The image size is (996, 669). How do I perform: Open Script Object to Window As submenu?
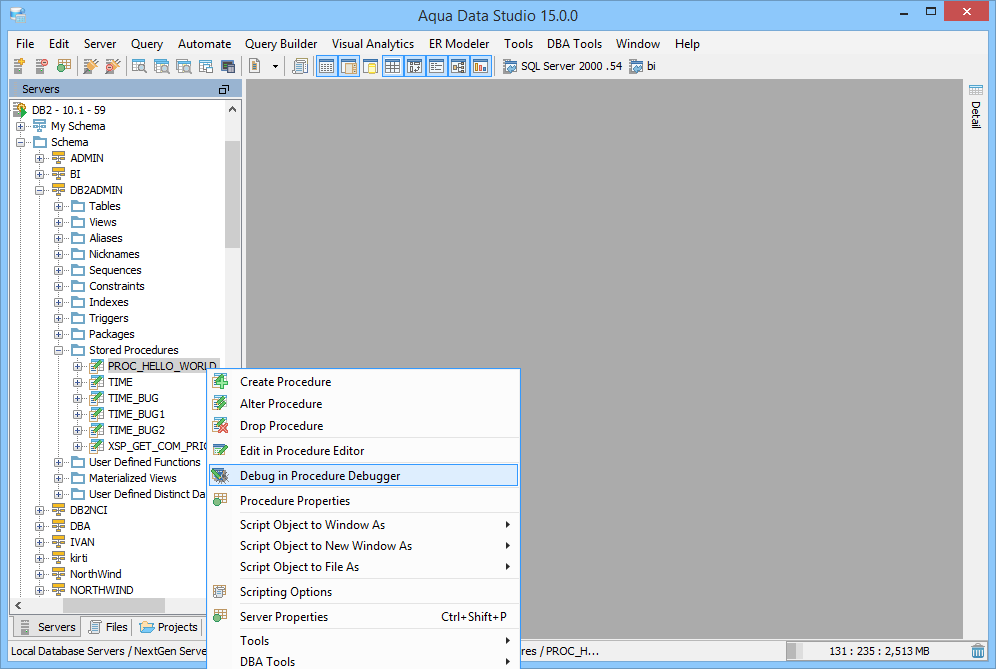(364, 525)
